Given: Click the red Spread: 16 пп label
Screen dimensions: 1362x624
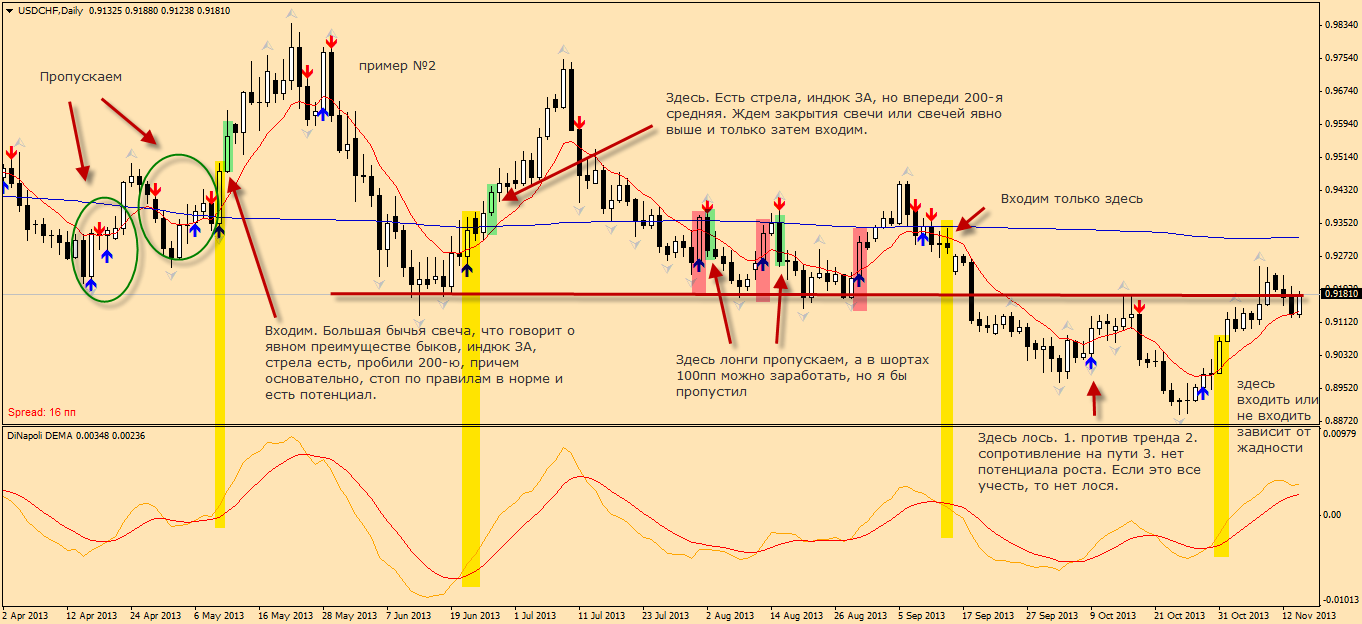Looking at the screenshot, I should [x=42, y=411].
